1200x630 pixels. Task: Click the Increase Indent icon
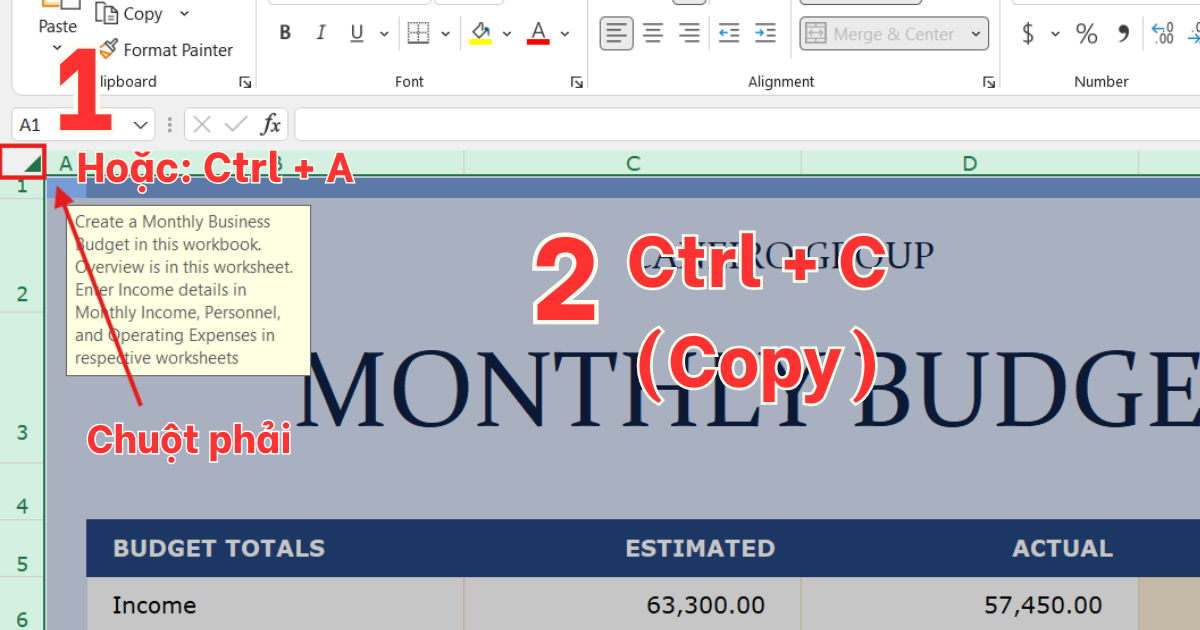click(x=765, y=33)
